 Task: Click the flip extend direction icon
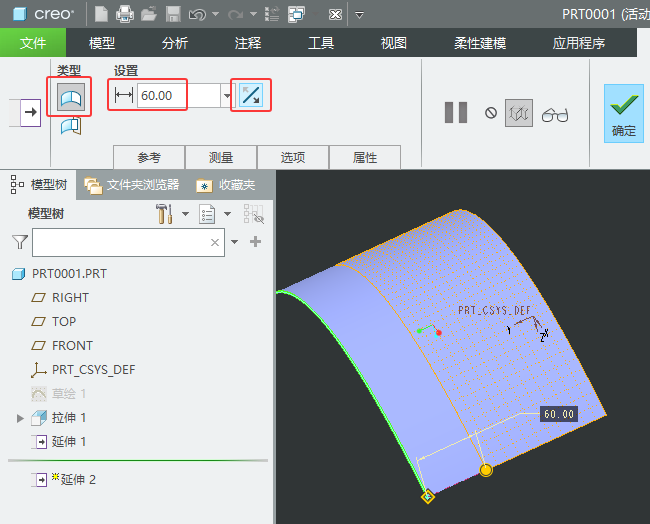pos(251,95)
